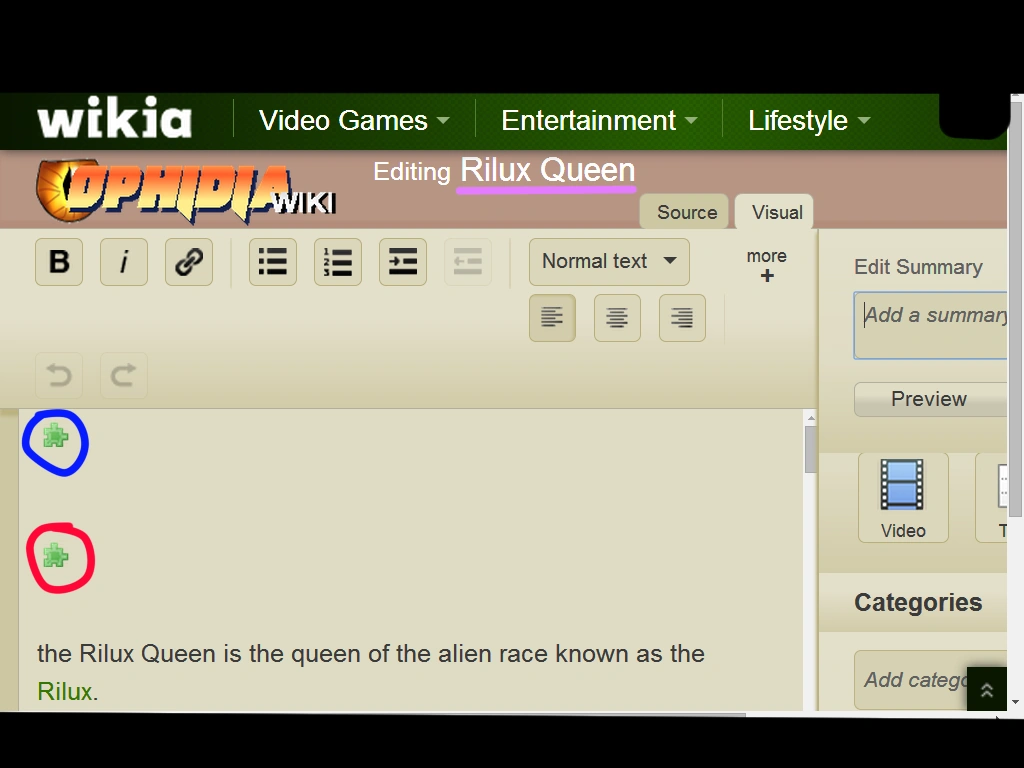Select the blue-circled template puzzle icon
Viewport: 1024px width, 768px height.
click(55, 440)
